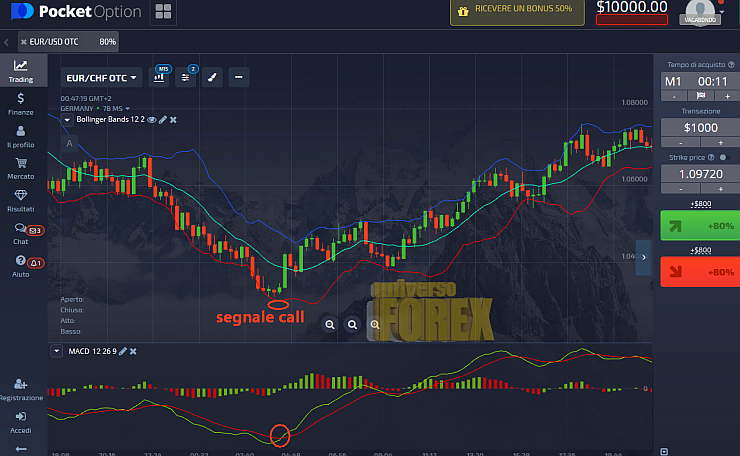Viewport: 740px width, 456px height.
Task: Open chart type M5 candle button
Action: (160, 77)
